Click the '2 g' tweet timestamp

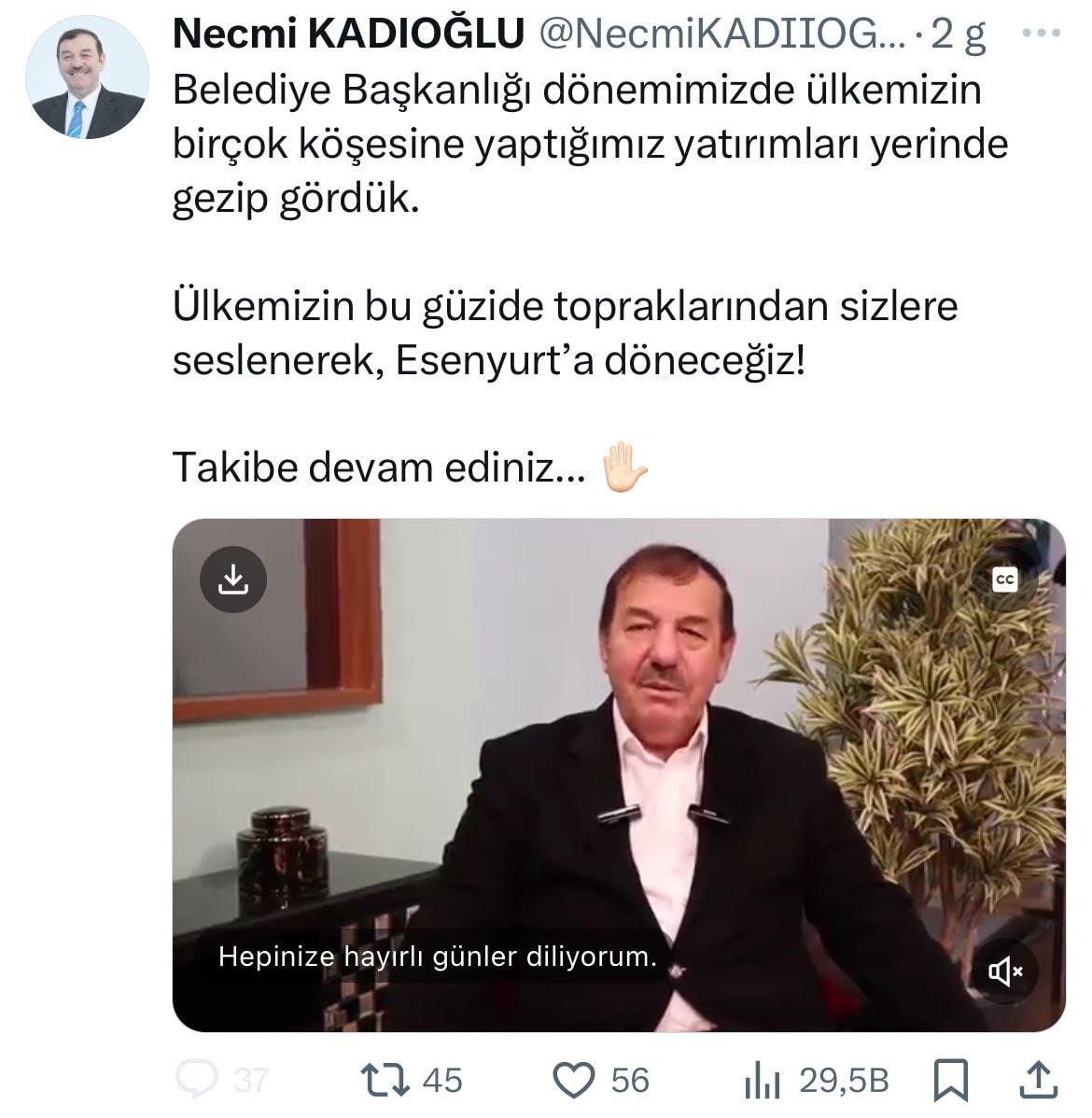point(959,35)
